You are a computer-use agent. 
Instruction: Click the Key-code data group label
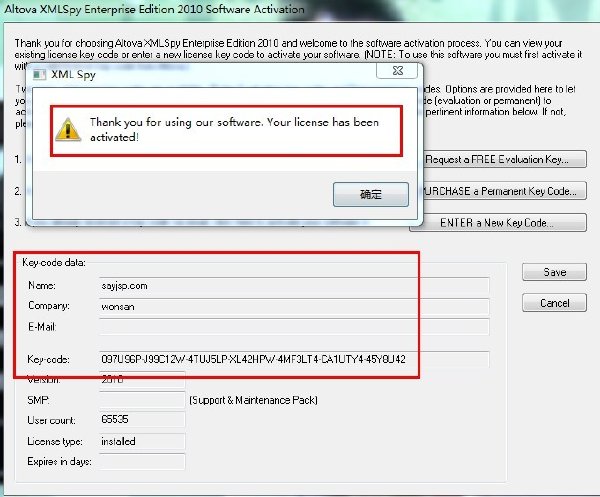54,262
